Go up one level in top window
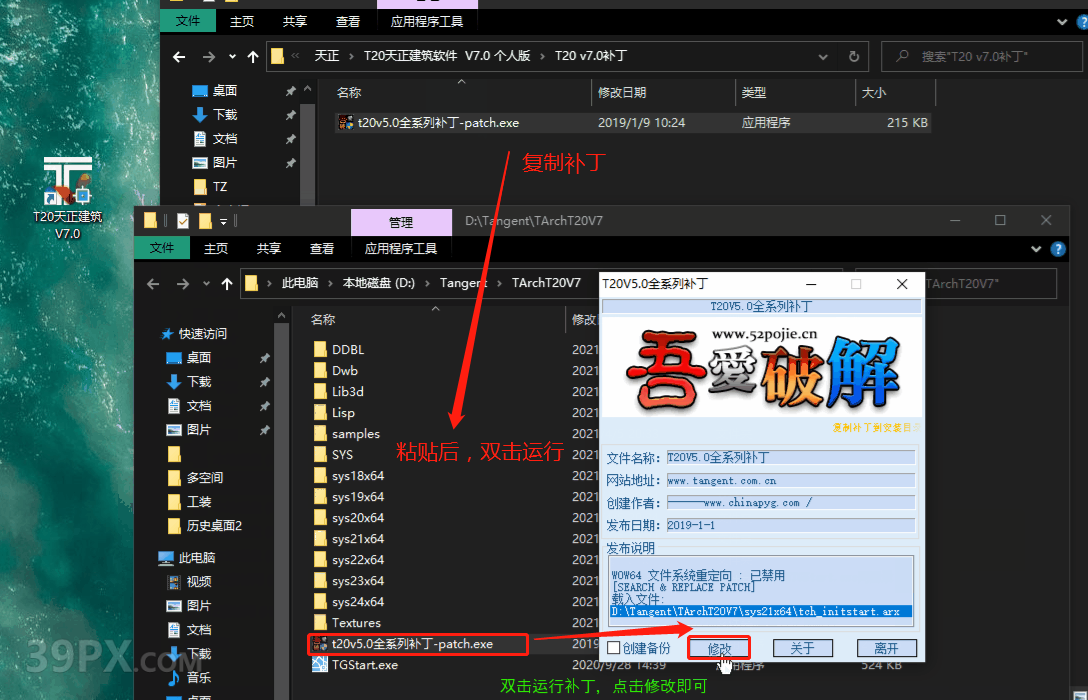The width and height of the screenshot is (1088, 700). click(x=253, y=57)
